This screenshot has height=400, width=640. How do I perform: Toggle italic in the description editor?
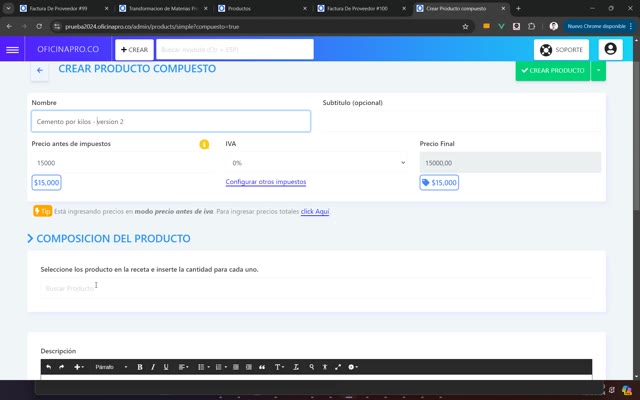tap(153, 367)
